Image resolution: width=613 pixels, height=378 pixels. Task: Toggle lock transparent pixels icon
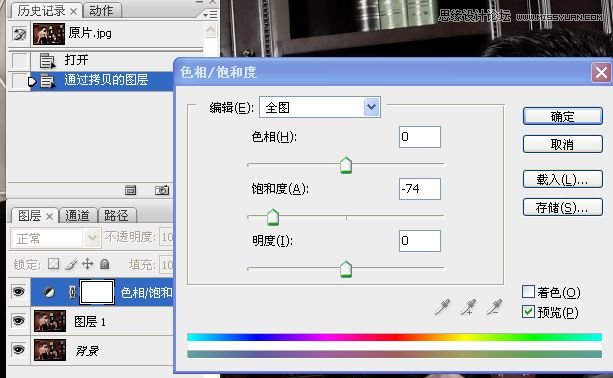pos(54,264)
